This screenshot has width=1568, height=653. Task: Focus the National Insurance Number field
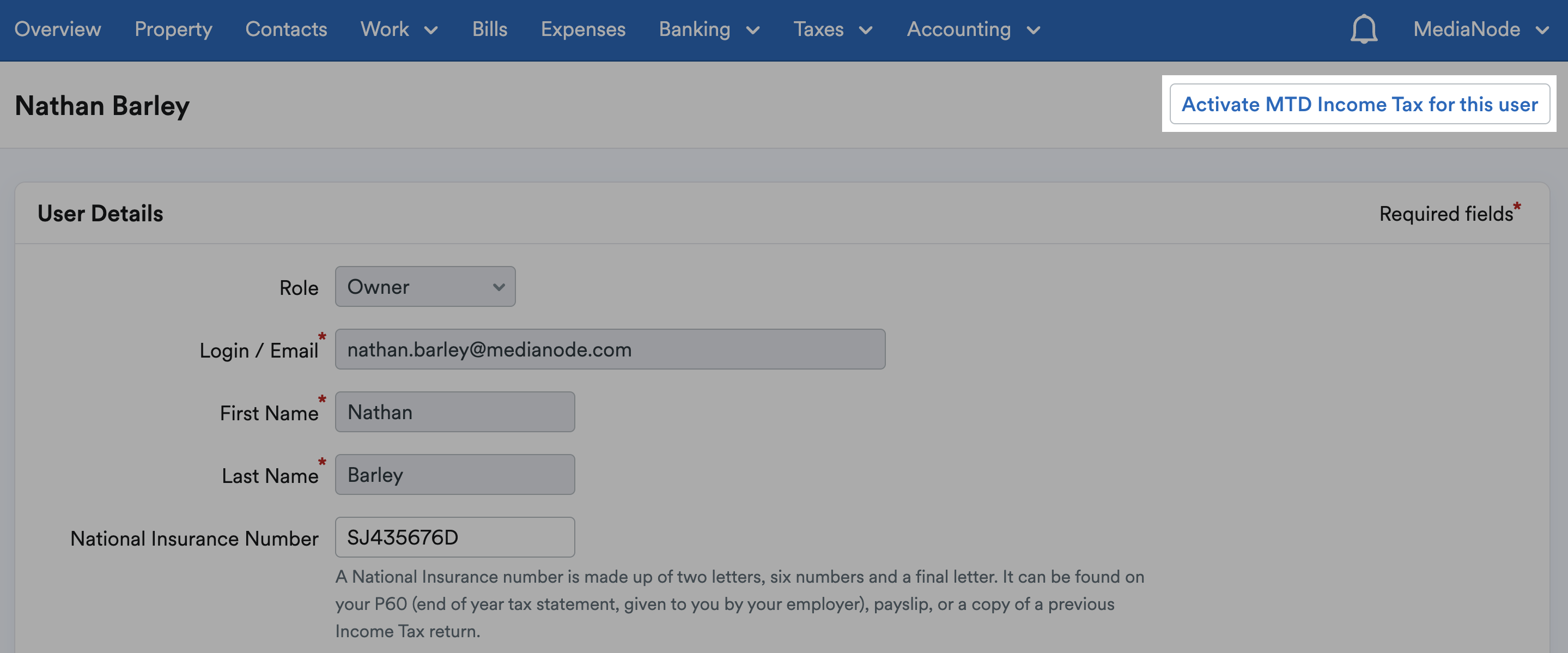pyautogui.click(x=455, y=537)
